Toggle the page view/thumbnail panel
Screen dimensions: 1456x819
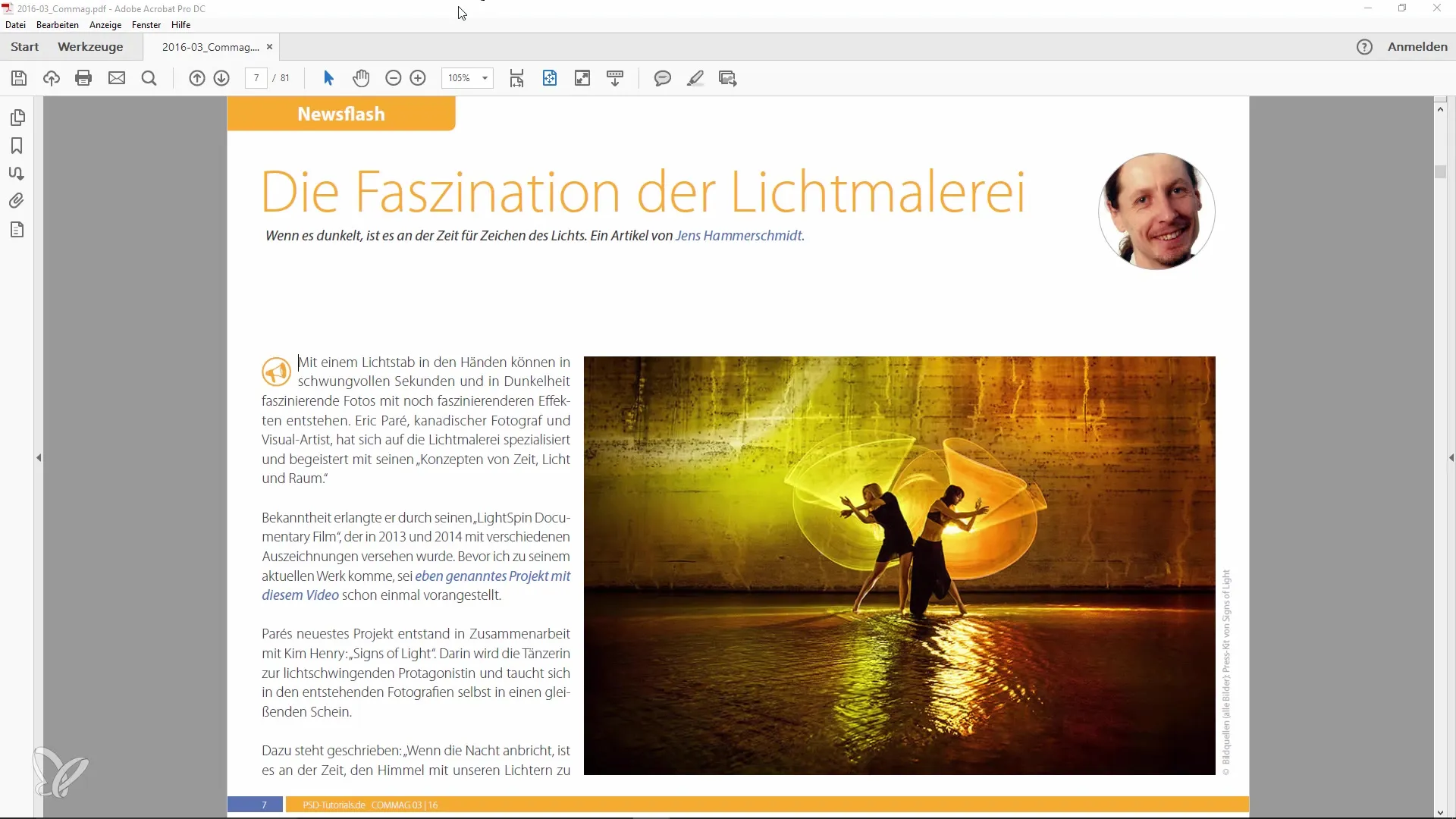[x=18, y=118]
